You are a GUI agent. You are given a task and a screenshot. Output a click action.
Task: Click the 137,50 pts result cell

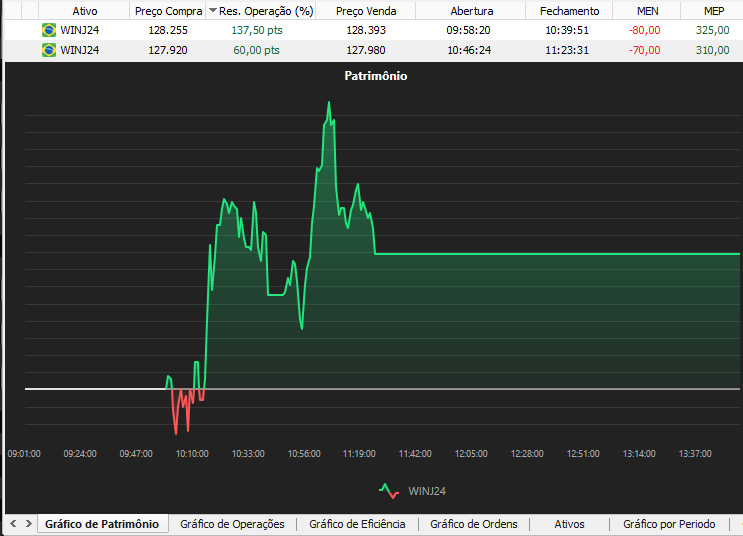point(257,30)
